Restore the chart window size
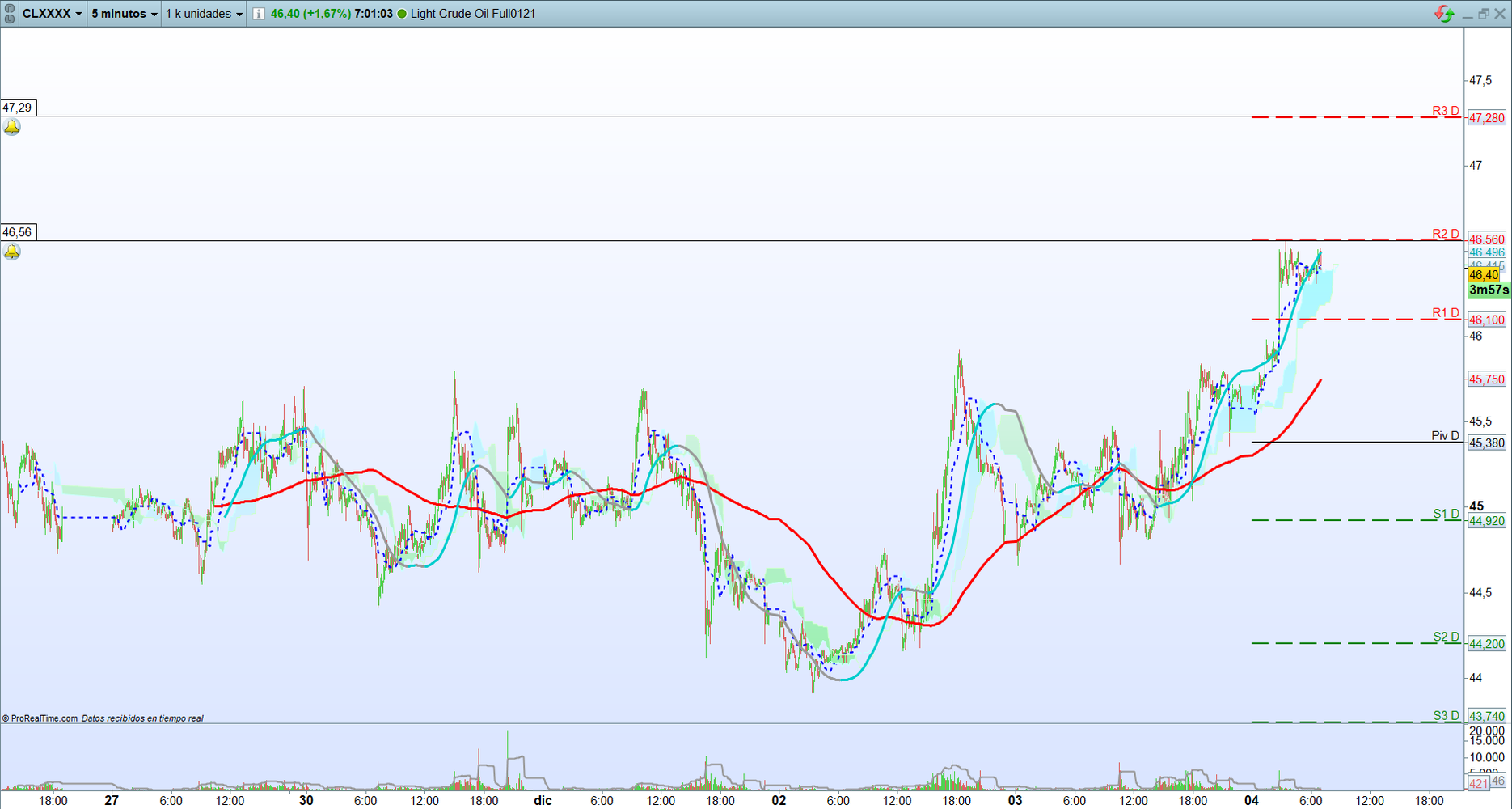The width and height of the screenshot is (1512, 809). (x=1484, y=14)
